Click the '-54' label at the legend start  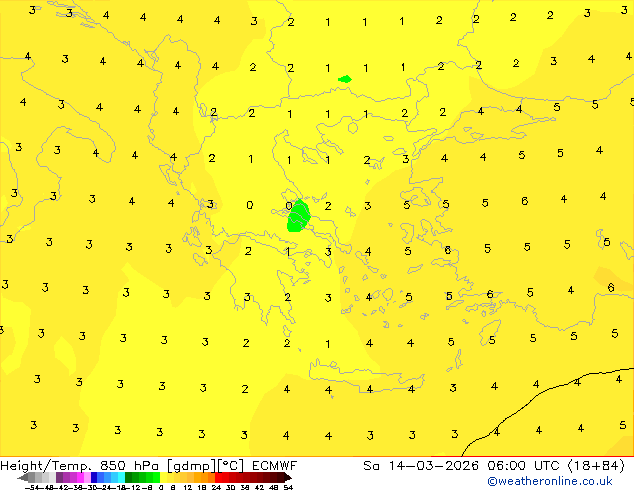32,487
